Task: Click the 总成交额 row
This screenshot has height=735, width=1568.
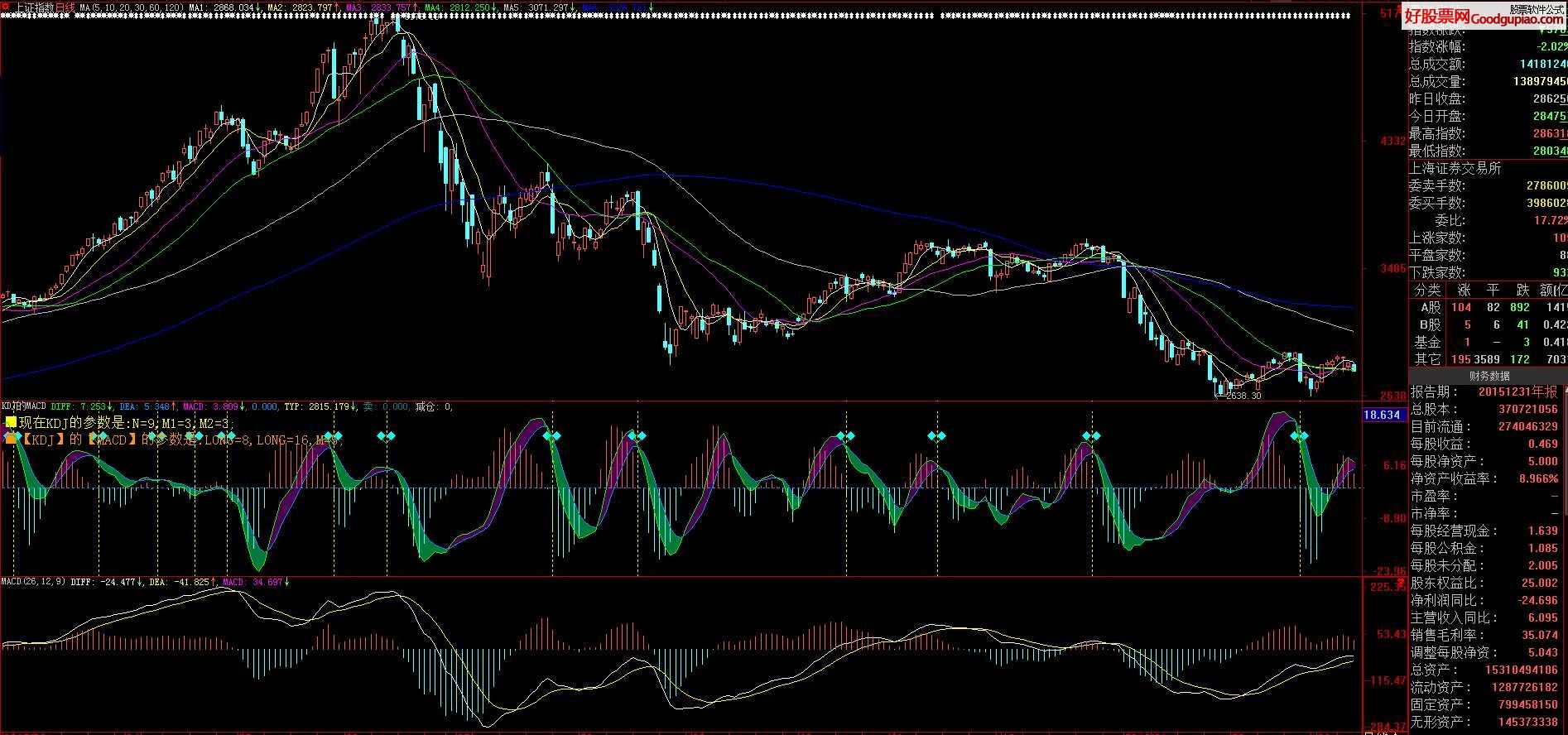Action: click(1489, 65)
